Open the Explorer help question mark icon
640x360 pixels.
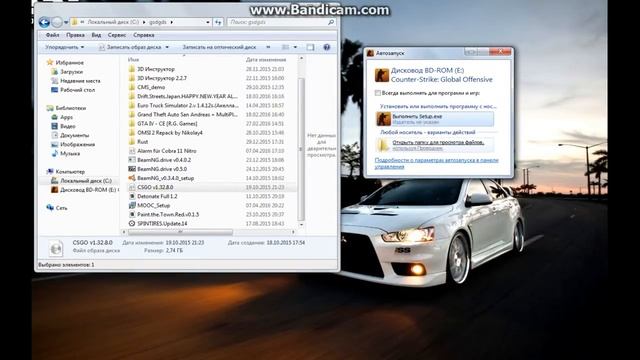coord(327,47)
